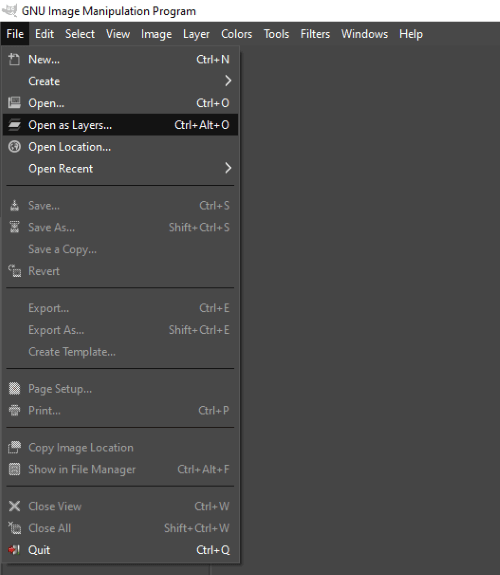Choose Open Location... entry

click(120, 147)
